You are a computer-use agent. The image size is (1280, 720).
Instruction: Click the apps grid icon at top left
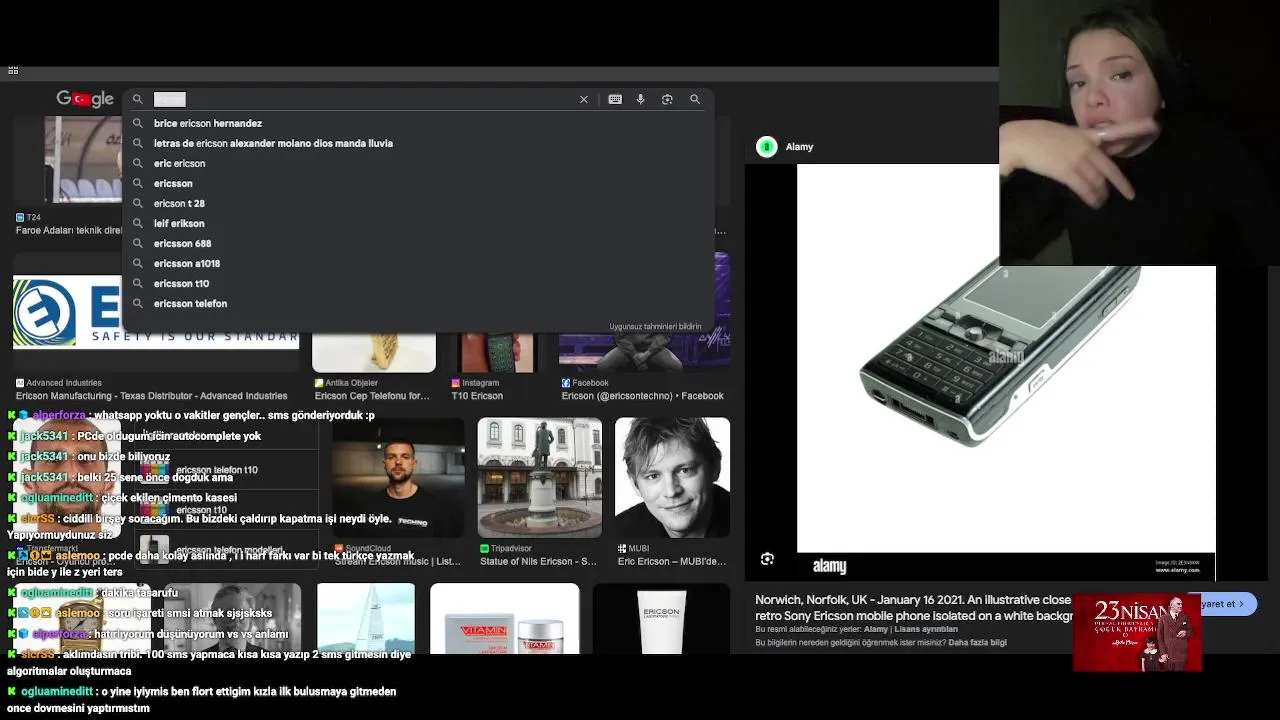(x=13, y=70)
